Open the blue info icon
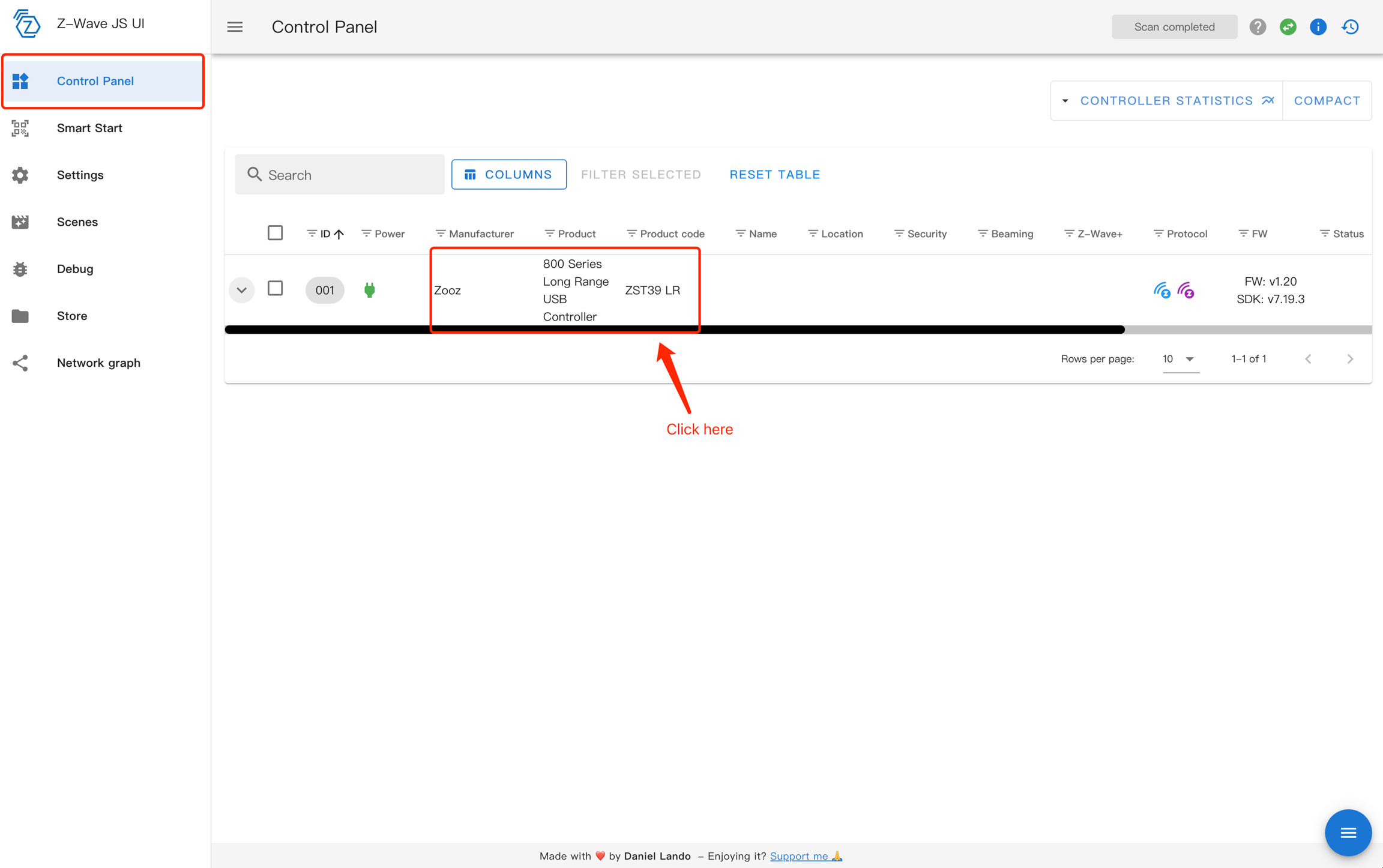Viewport: 1383px width, 868px height. (x=1318, y=27)
